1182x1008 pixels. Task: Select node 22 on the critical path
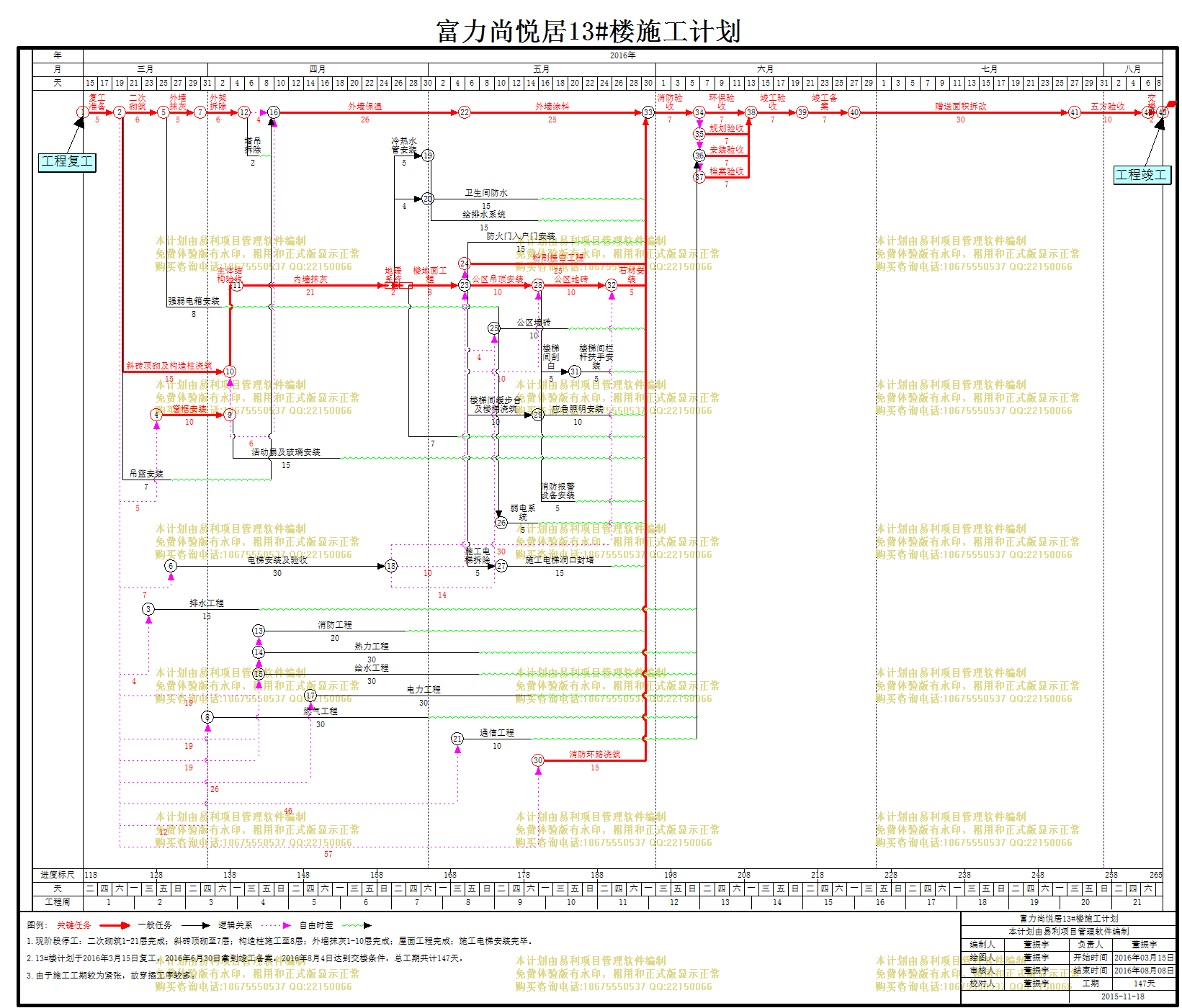point(465,112)
